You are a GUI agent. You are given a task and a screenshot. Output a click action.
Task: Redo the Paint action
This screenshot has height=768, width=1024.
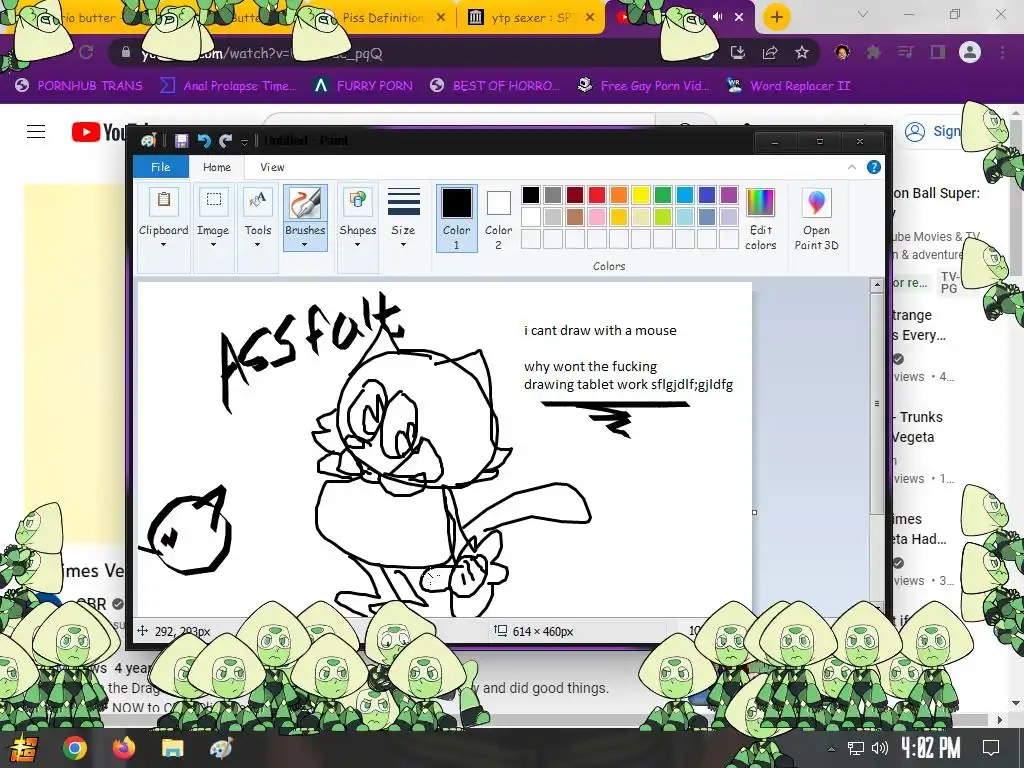point(226,140)
